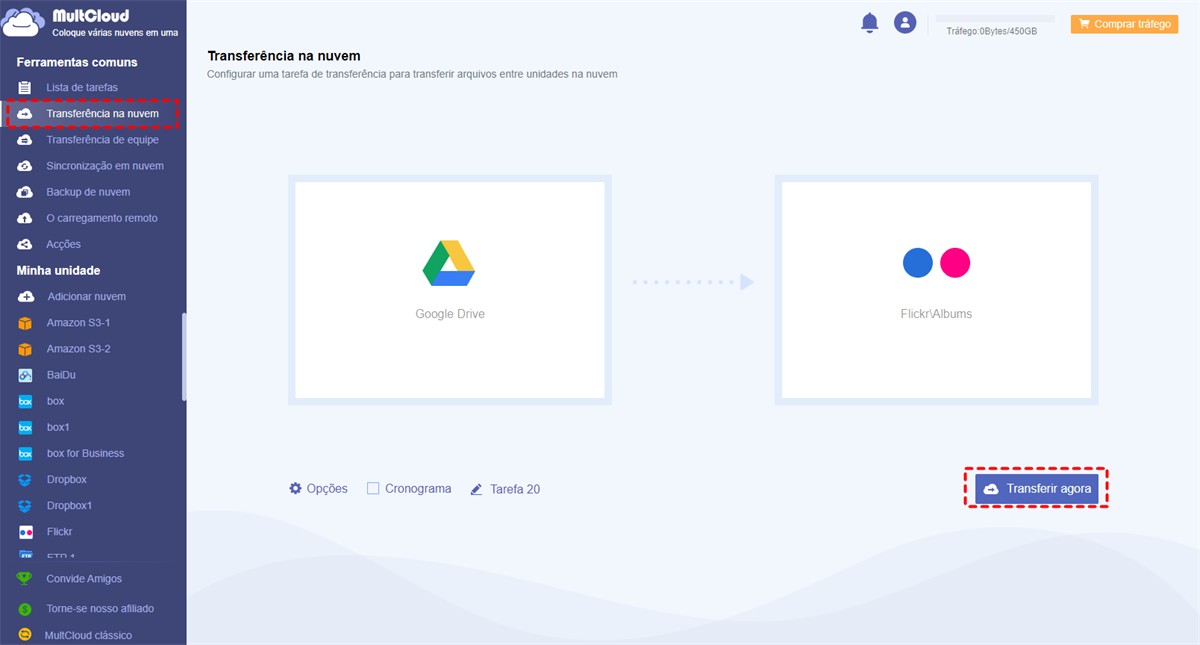The height and width of the screenshot is (645, 1200).
Task: Click the Dropbox icon in sidebar
Action: coord(25,479)
